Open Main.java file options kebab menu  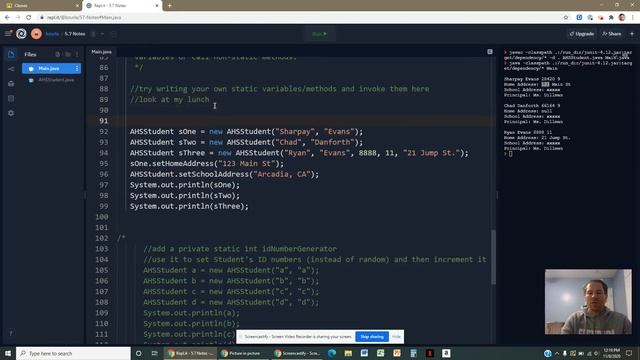pos(77,69)
